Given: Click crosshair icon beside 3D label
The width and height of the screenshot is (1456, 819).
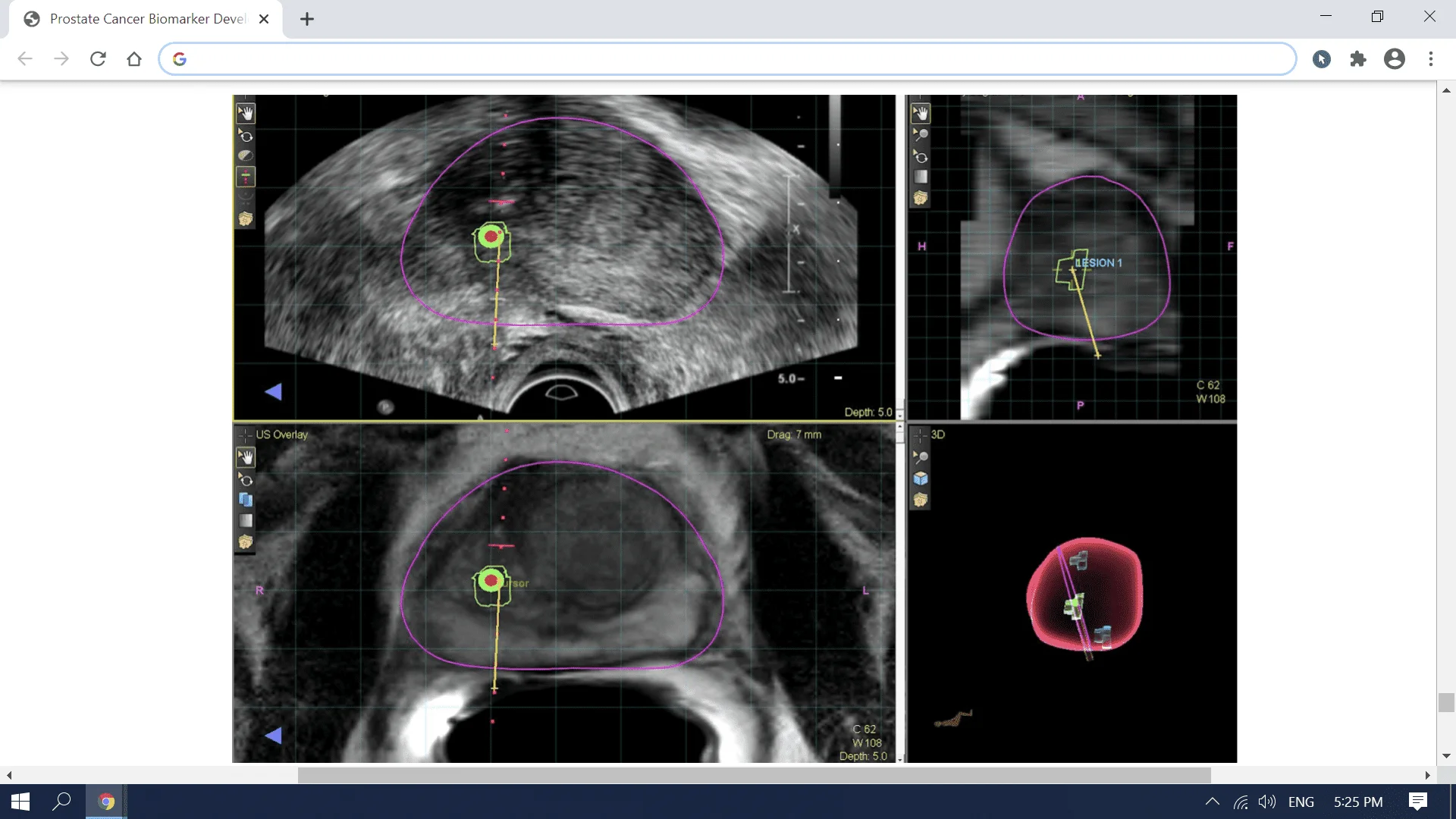Looking at the screenshot, I should (919, 435).
